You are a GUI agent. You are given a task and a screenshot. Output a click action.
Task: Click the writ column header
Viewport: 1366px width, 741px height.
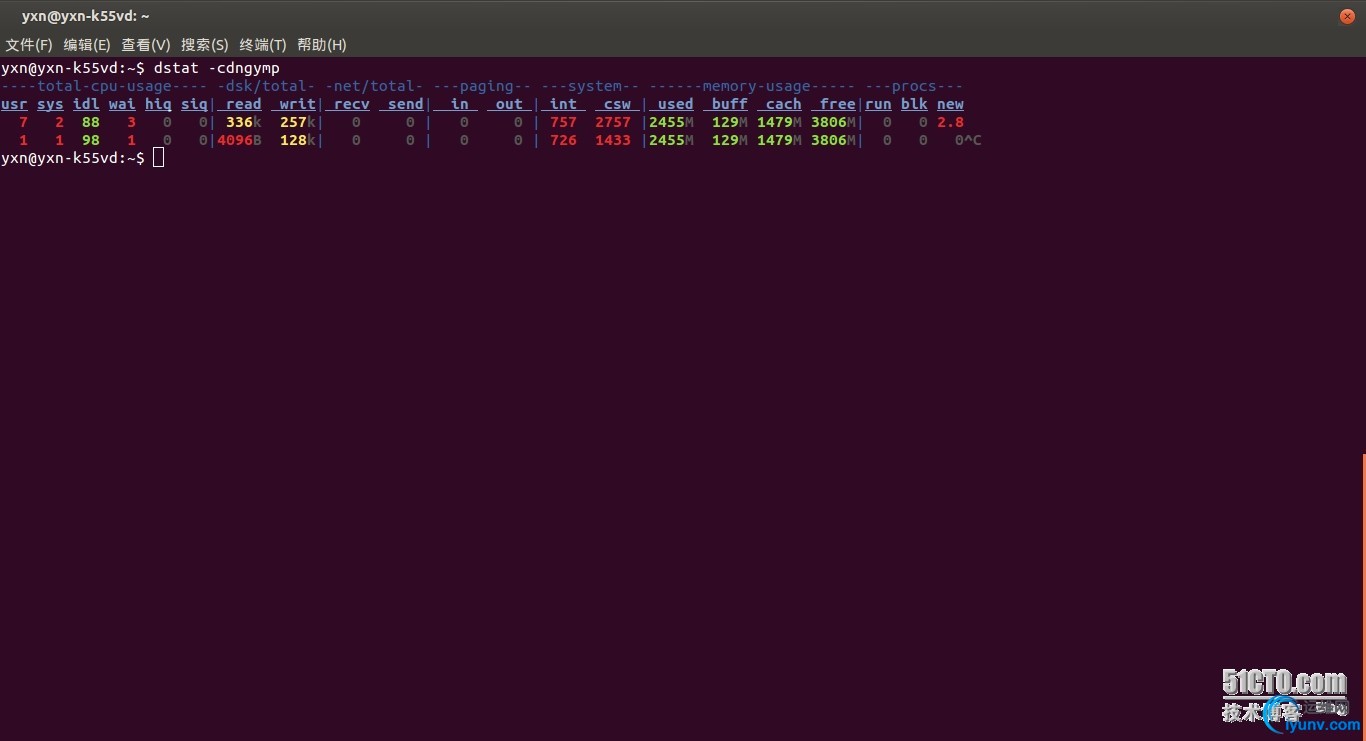[293, 104]
